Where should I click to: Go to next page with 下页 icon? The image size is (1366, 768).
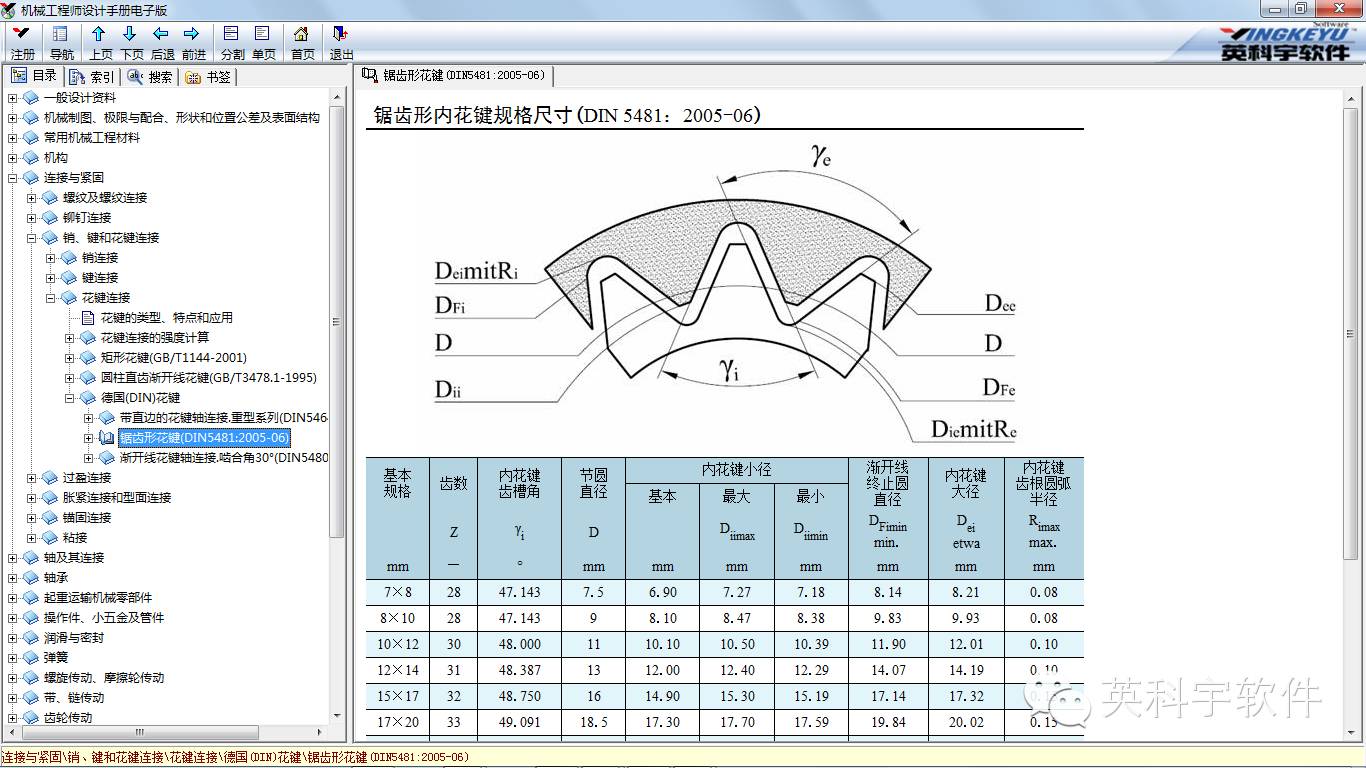coord(131,42)
